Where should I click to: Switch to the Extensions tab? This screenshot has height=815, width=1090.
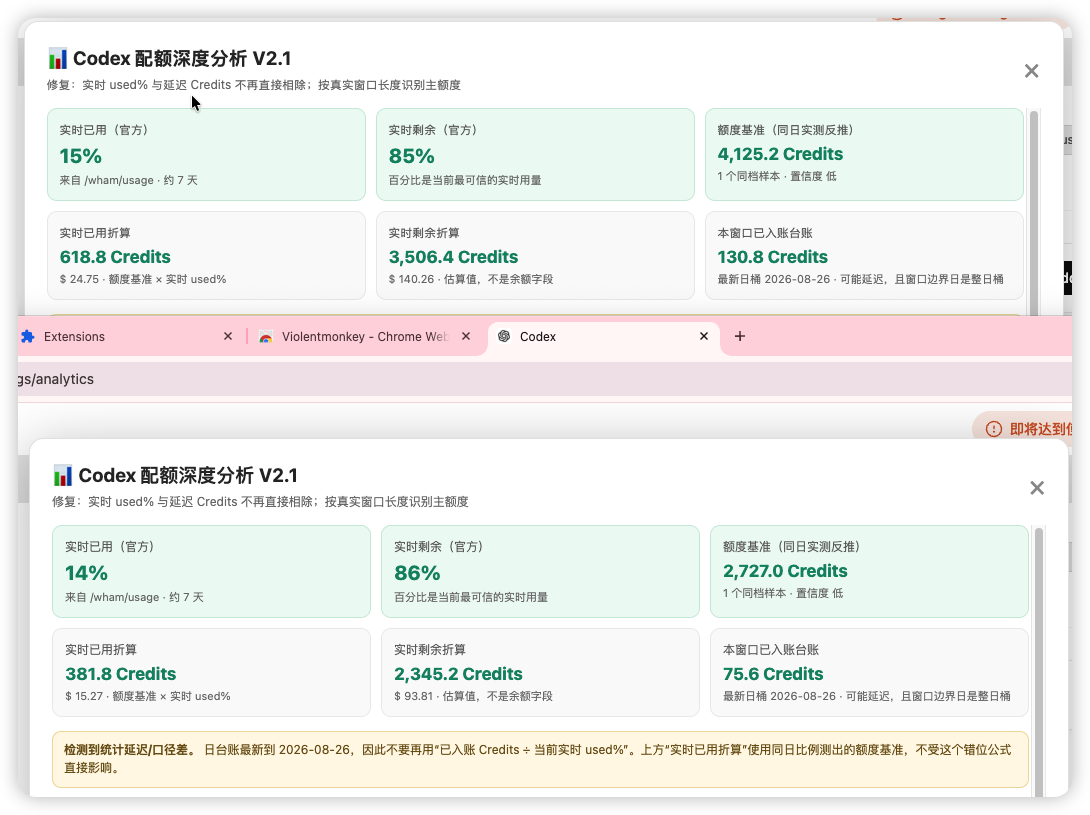coord(129,337)
